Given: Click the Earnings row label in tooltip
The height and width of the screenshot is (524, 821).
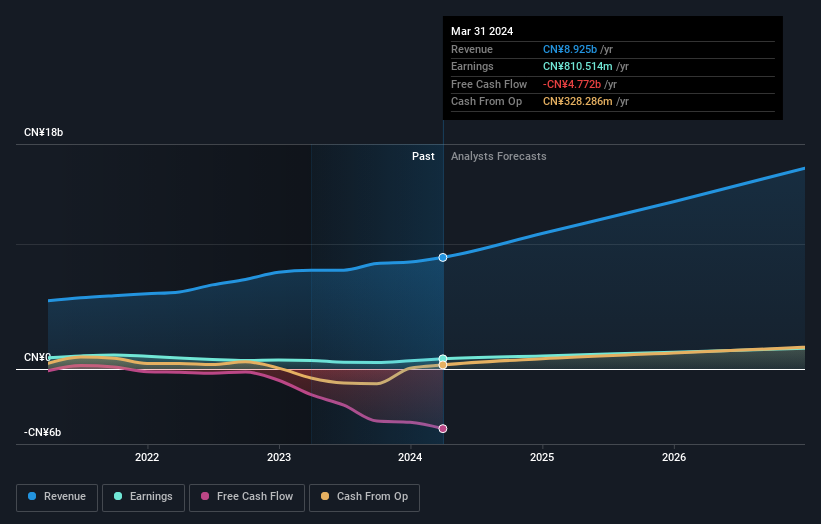Looking at the screenshot, I should pos(472,66).
